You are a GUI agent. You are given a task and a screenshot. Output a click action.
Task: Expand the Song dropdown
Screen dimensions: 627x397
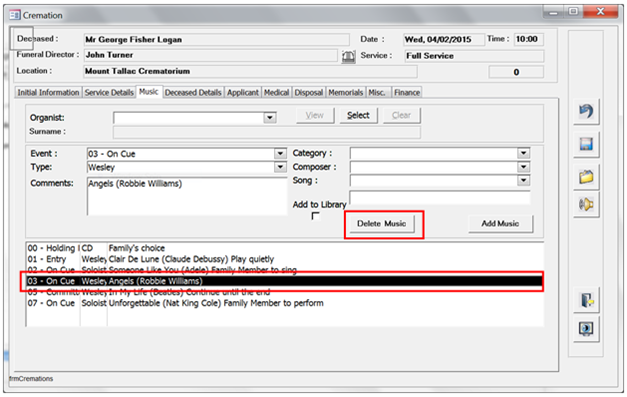tap(523, 180)
